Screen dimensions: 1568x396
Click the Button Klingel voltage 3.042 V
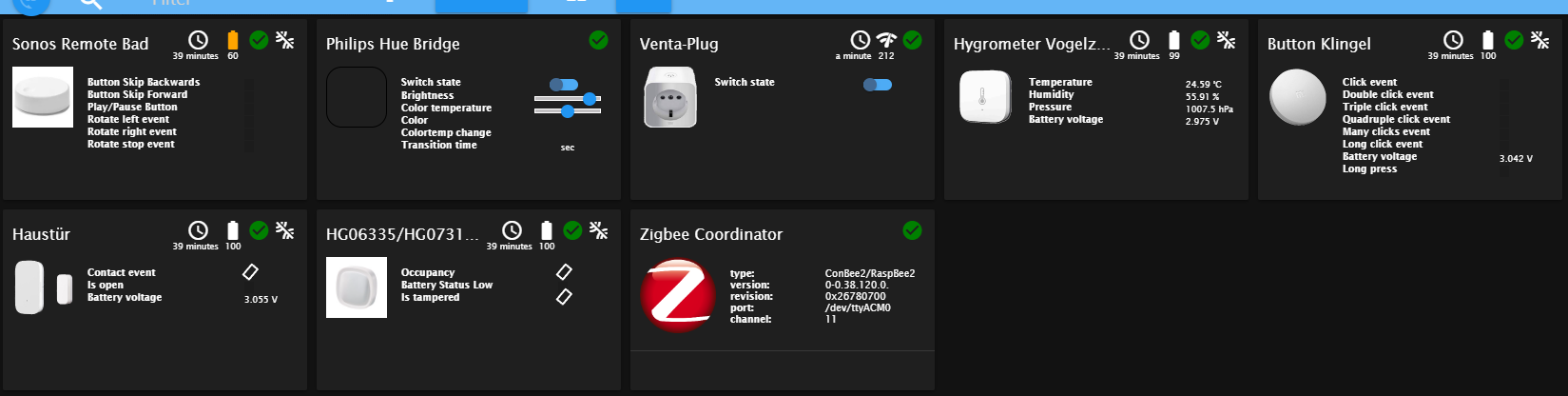tap(1516, 159)
